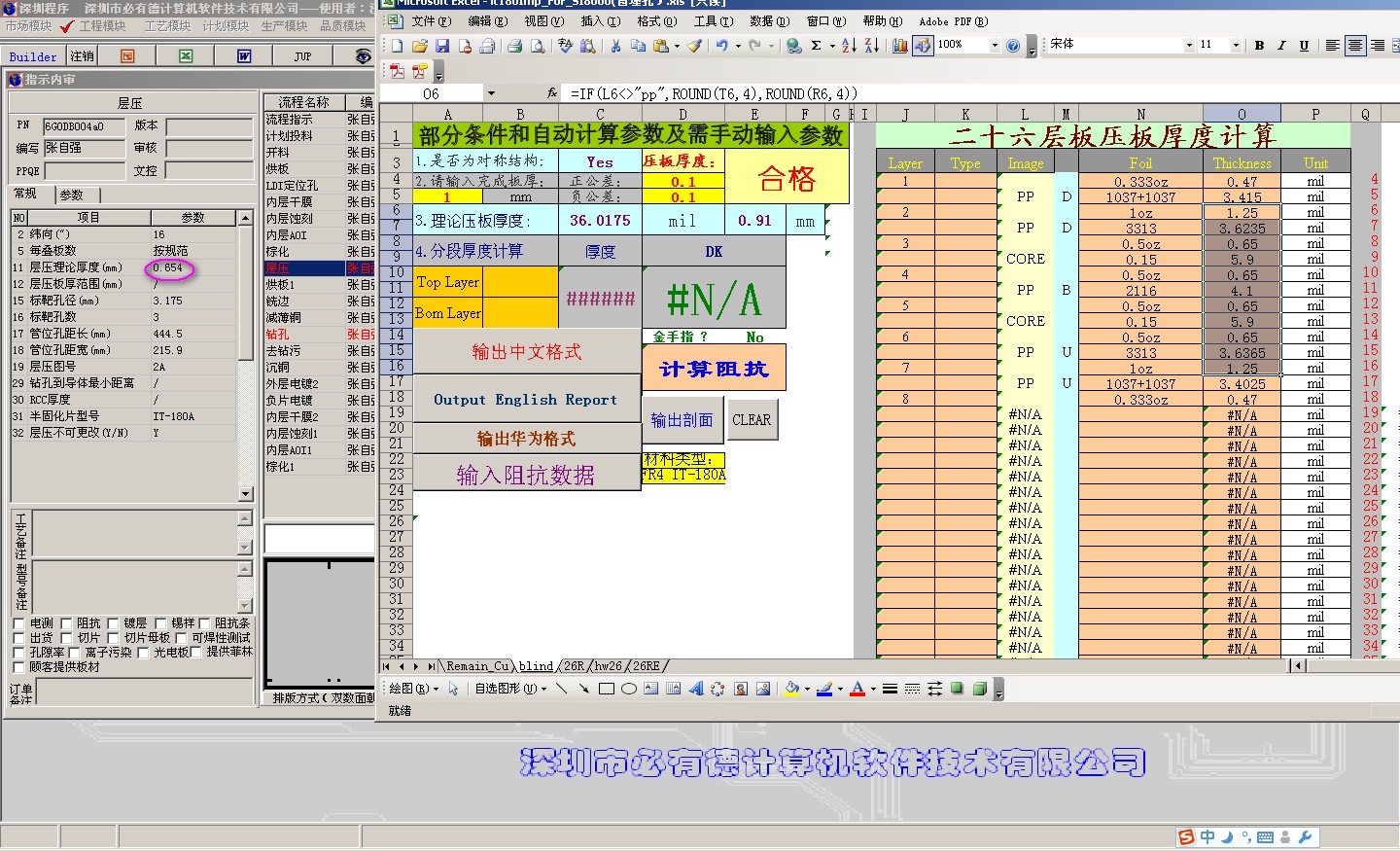Select the Rectangle drawing tool
1400x852 pixels.
606,689
